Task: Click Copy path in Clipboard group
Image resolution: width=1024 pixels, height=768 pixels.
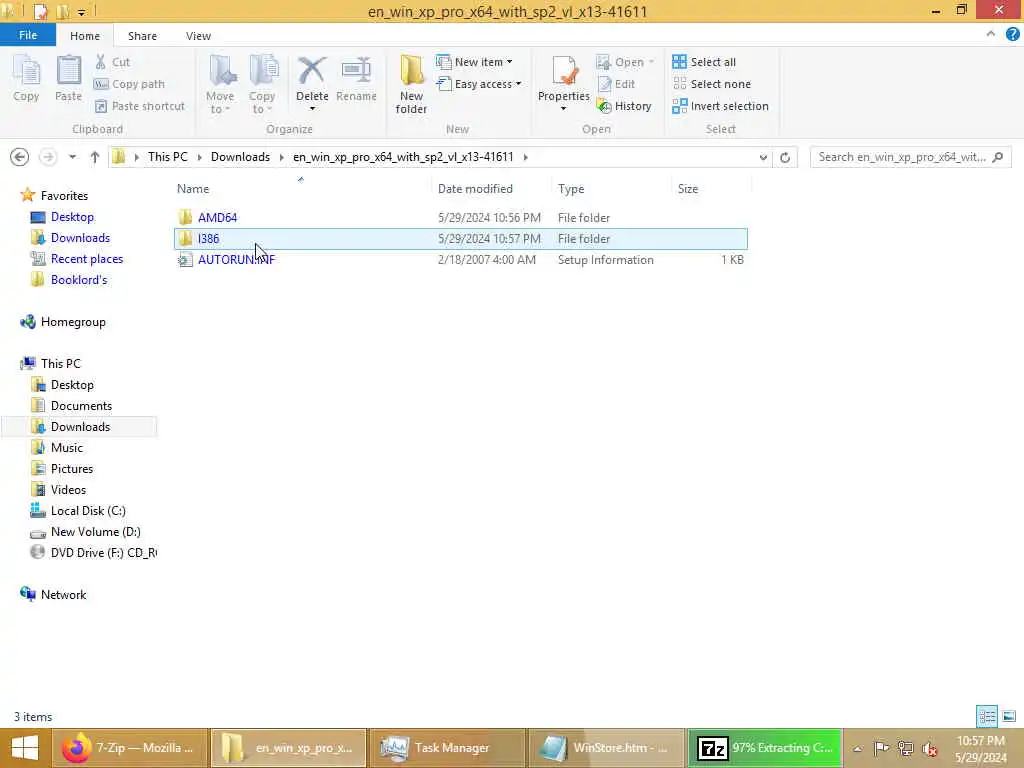Action: [129, 84]
